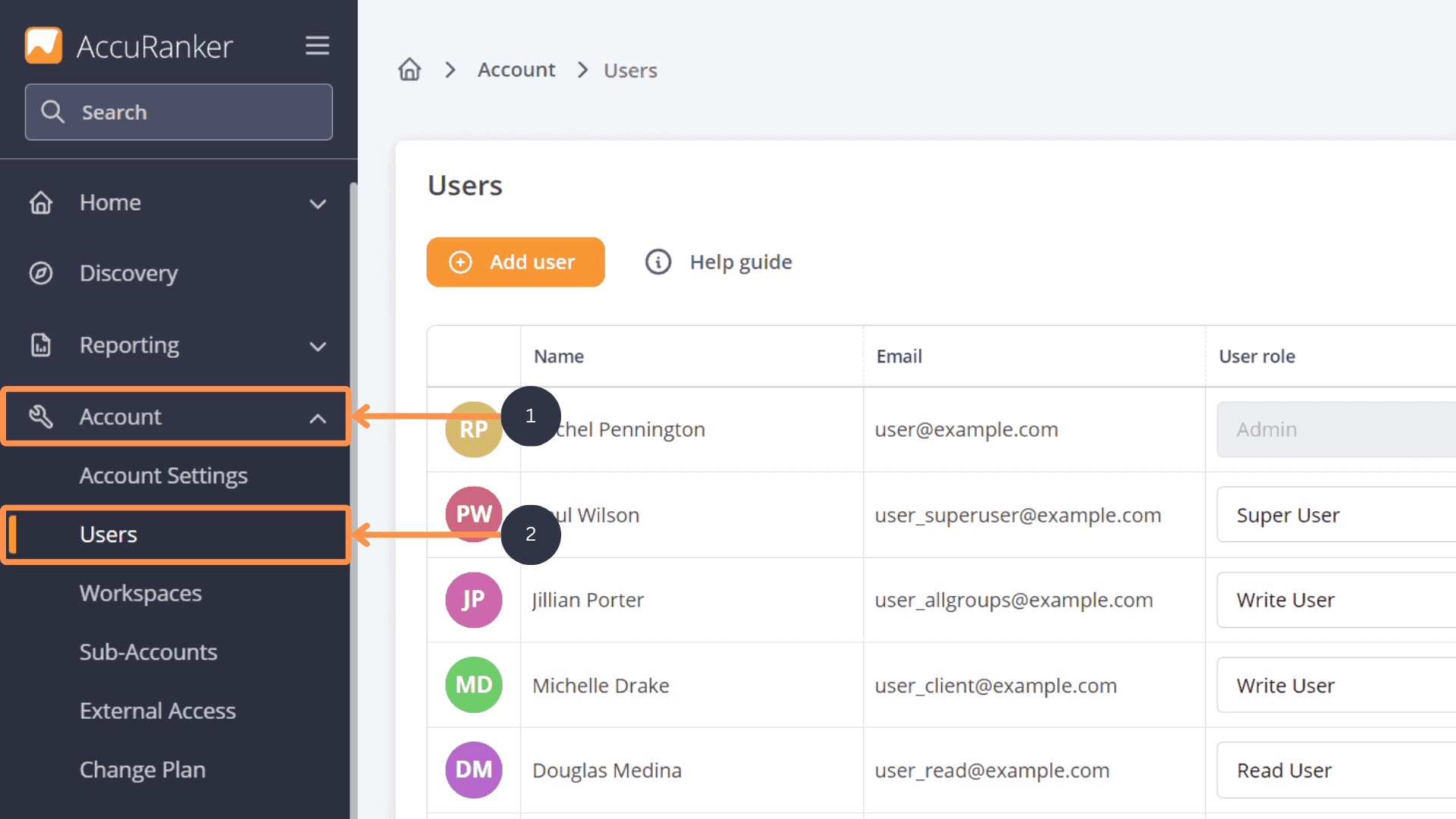Click the Discovery navigation icon

pos(42,273)
